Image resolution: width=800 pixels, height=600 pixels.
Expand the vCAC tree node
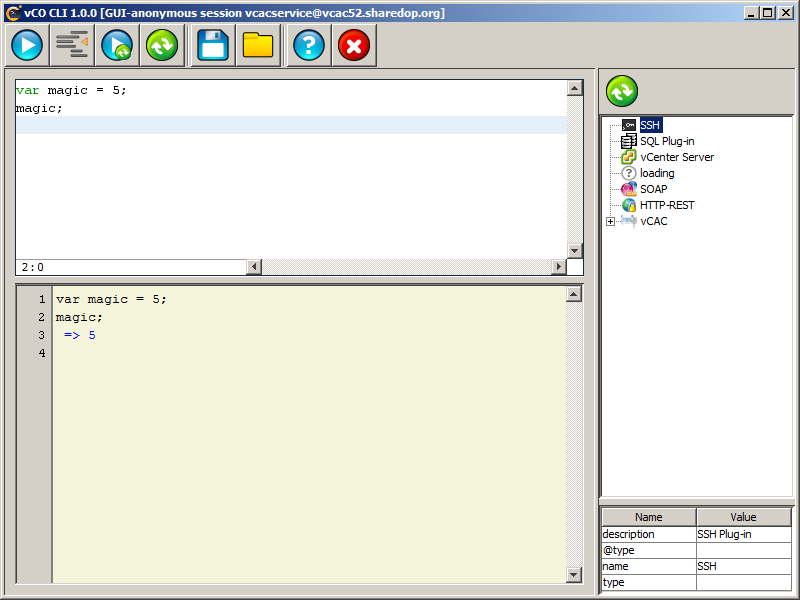(x=610, y=221)
